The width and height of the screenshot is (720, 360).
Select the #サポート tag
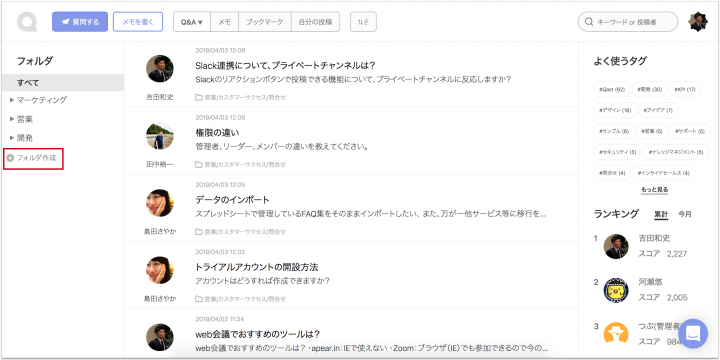click(x=690, y=131)
